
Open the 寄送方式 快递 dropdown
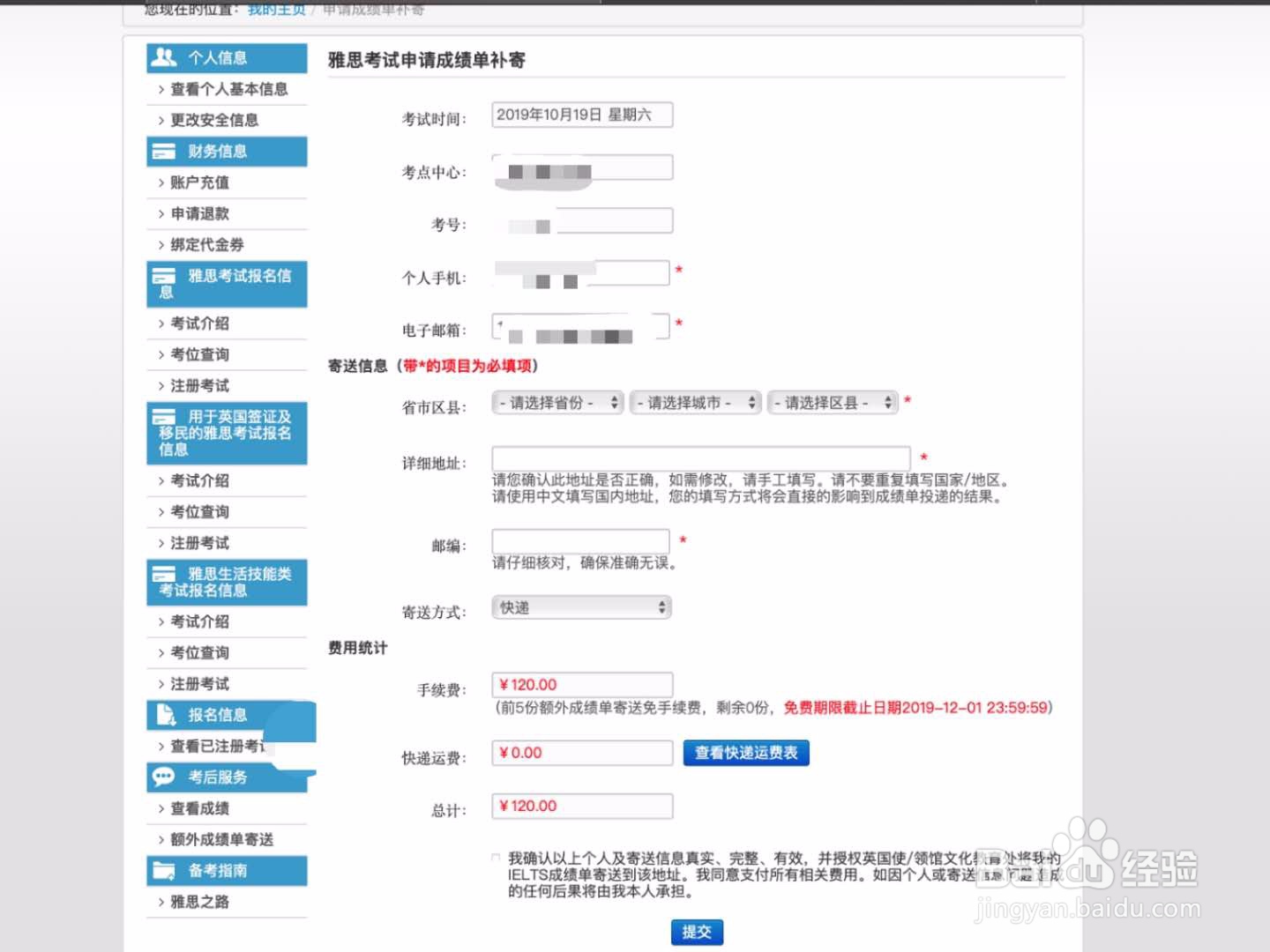coord(582,607)
